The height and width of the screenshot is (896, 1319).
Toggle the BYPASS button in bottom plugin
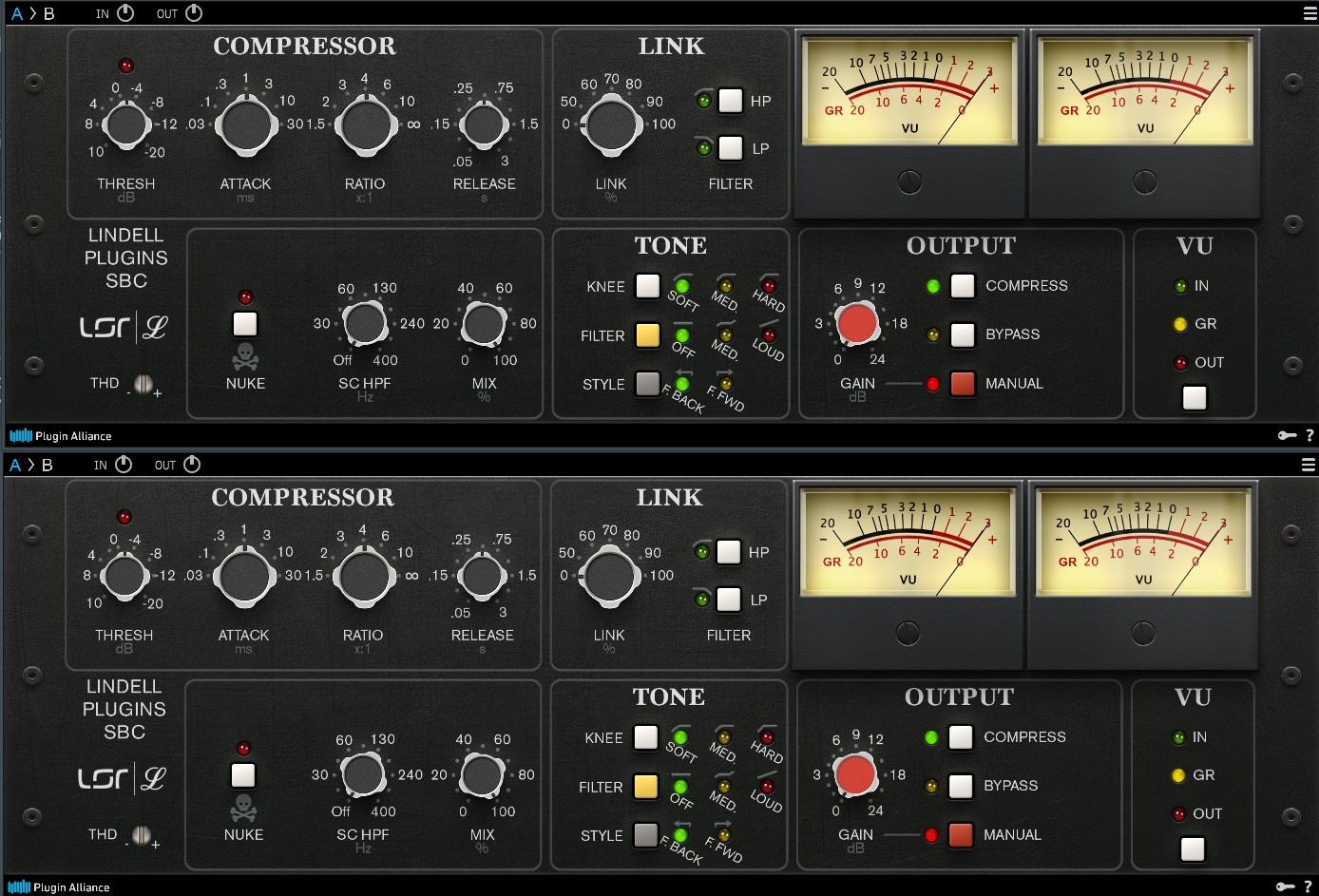(x=961, y=786)
